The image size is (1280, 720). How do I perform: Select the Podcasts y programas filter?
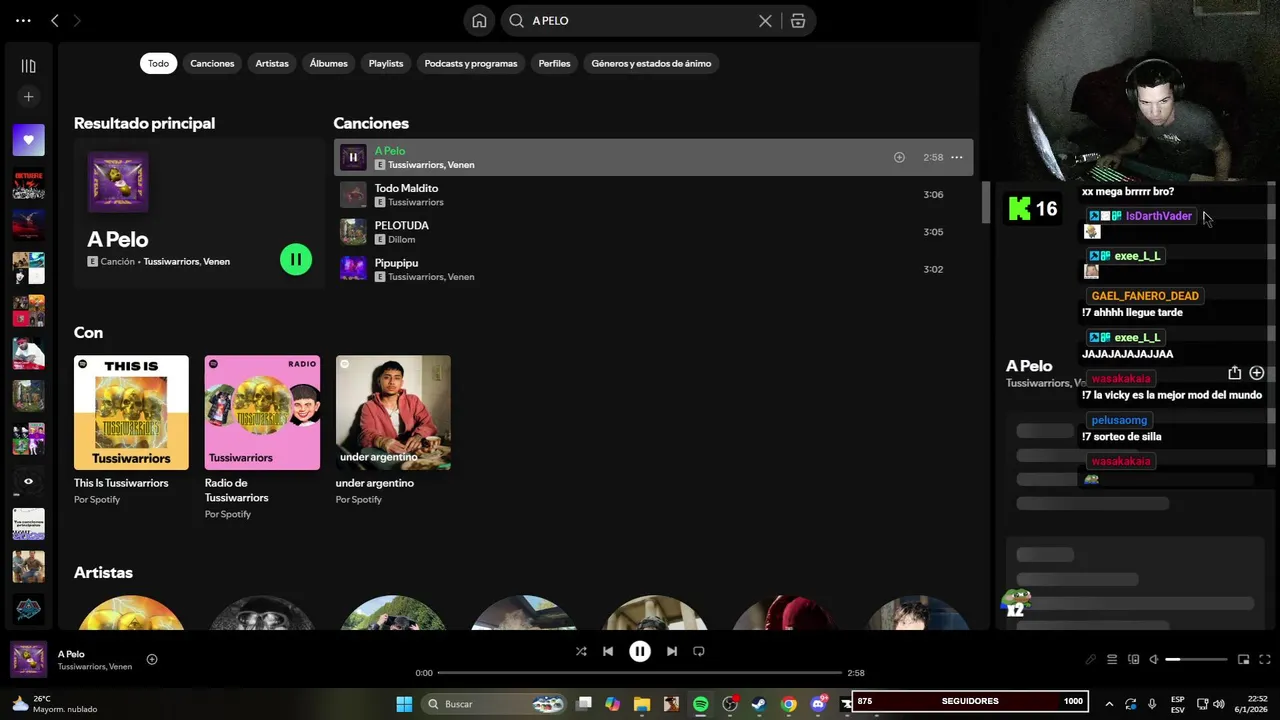471,63
